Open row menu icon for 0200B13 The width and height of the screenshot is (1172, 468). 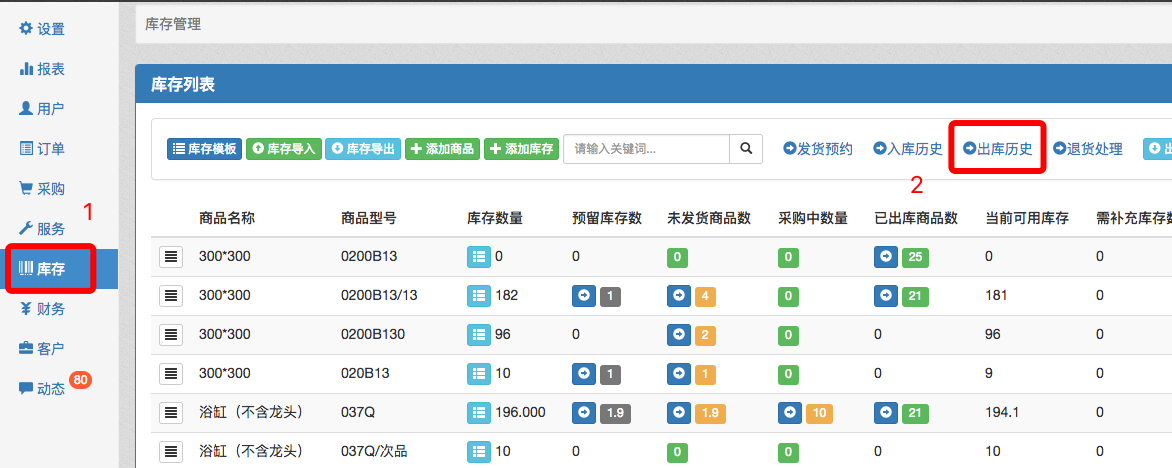[171, 257]
